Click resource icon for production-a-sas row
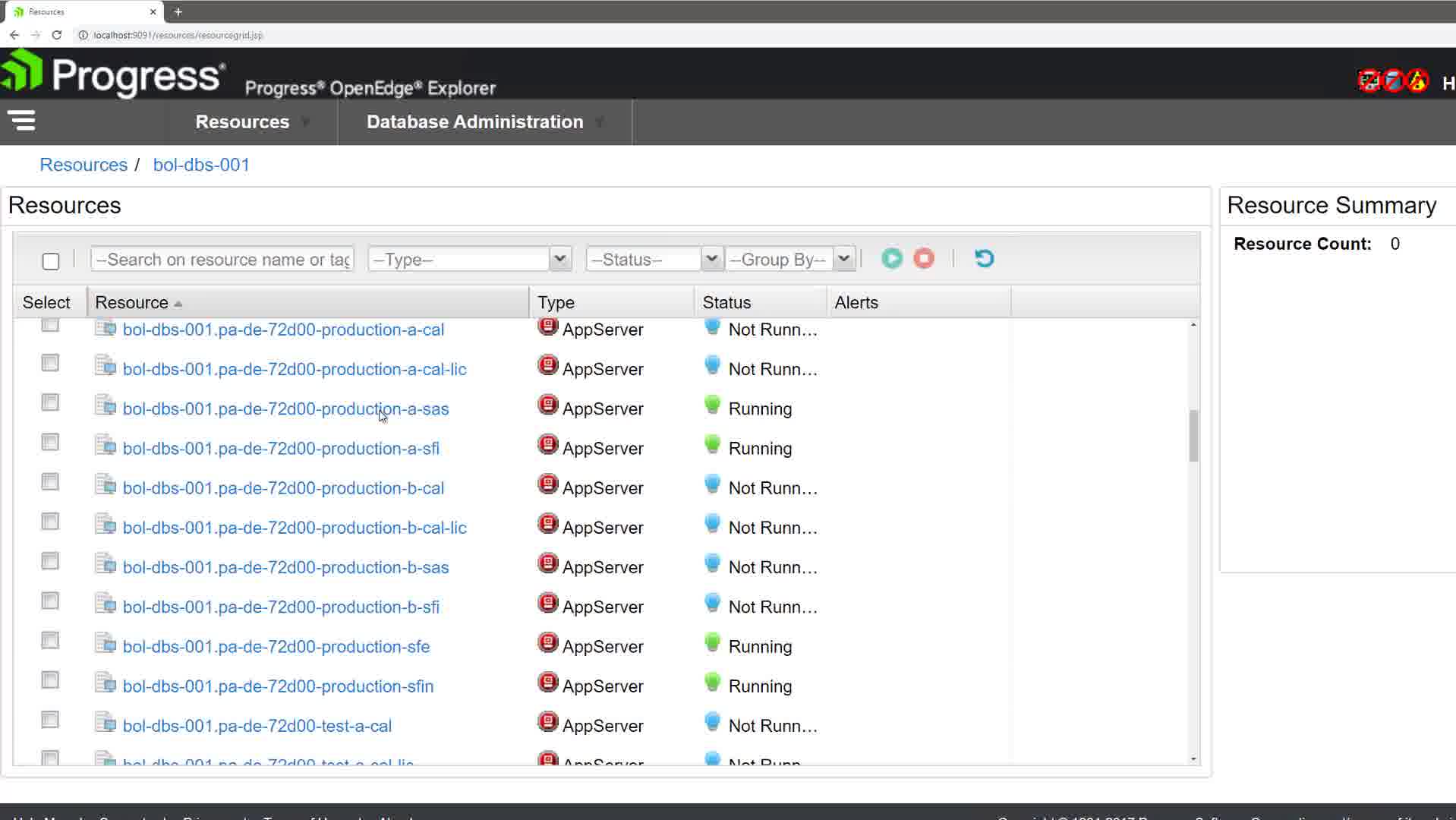 click(x=106, y=405)
